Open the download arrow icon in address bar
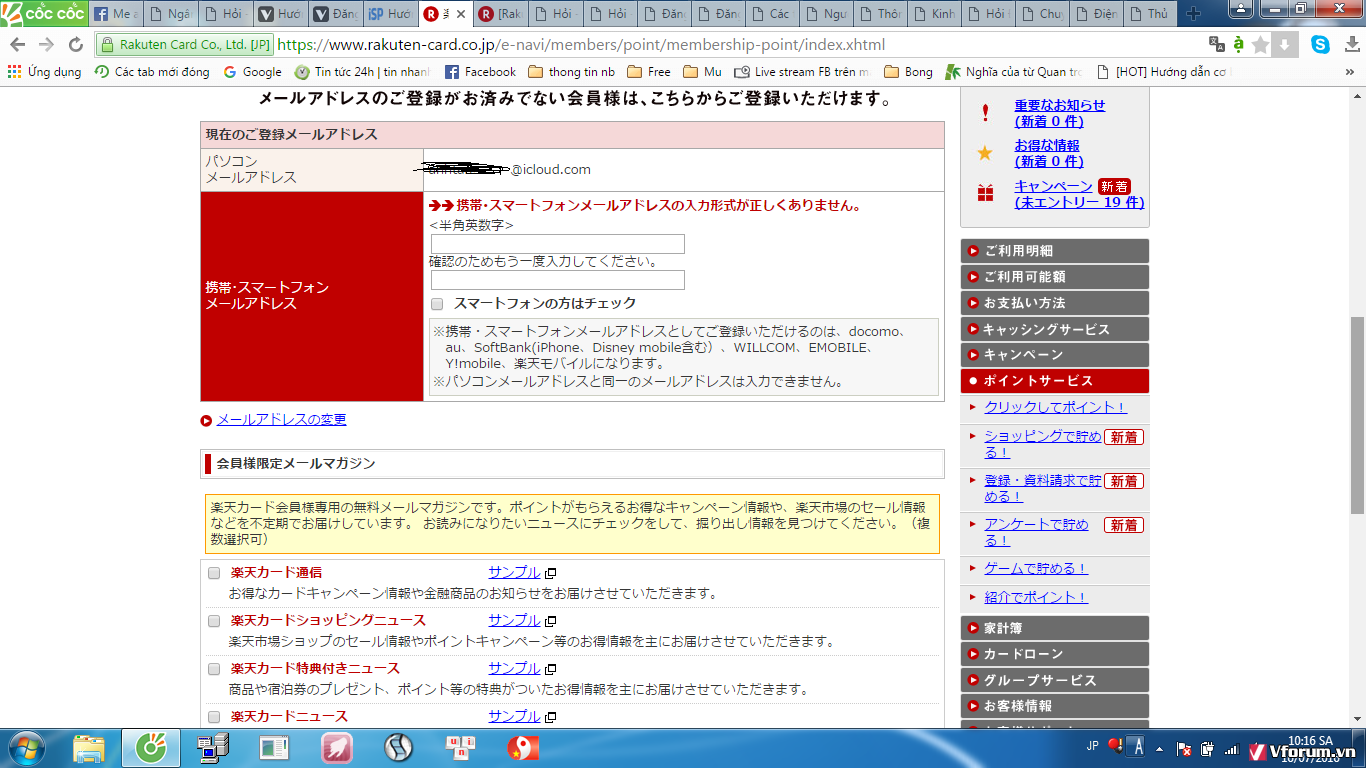The height and width of the screenshot is (768, 1366). pyautogui.click(x=1285, y=45)
